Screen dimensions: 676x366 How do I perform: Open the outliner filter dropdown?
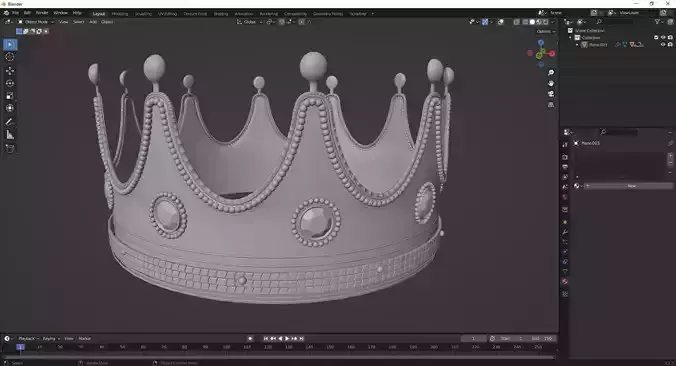point(659,22)
